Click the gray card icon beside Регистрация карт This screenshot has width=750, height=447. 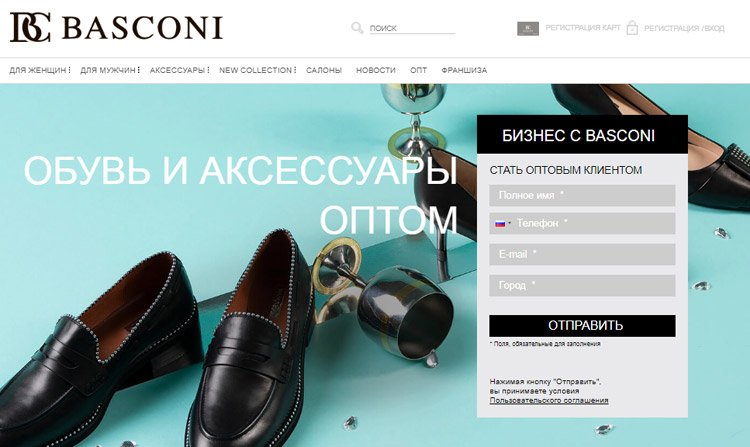tap(528, 28)
